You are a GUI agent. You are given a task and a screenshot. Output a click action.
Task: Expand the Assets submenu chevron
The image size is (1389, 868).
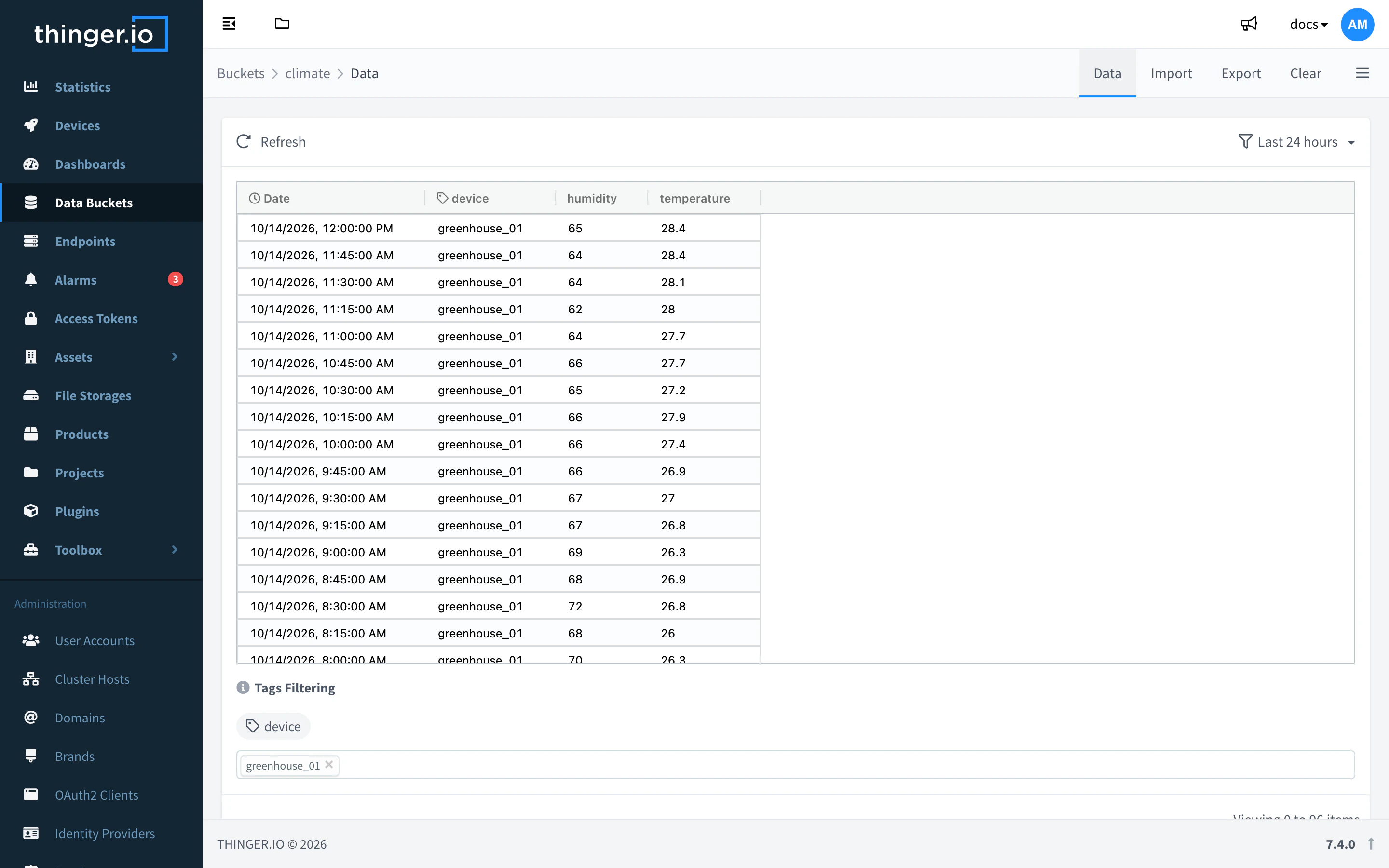click(175, 356)
